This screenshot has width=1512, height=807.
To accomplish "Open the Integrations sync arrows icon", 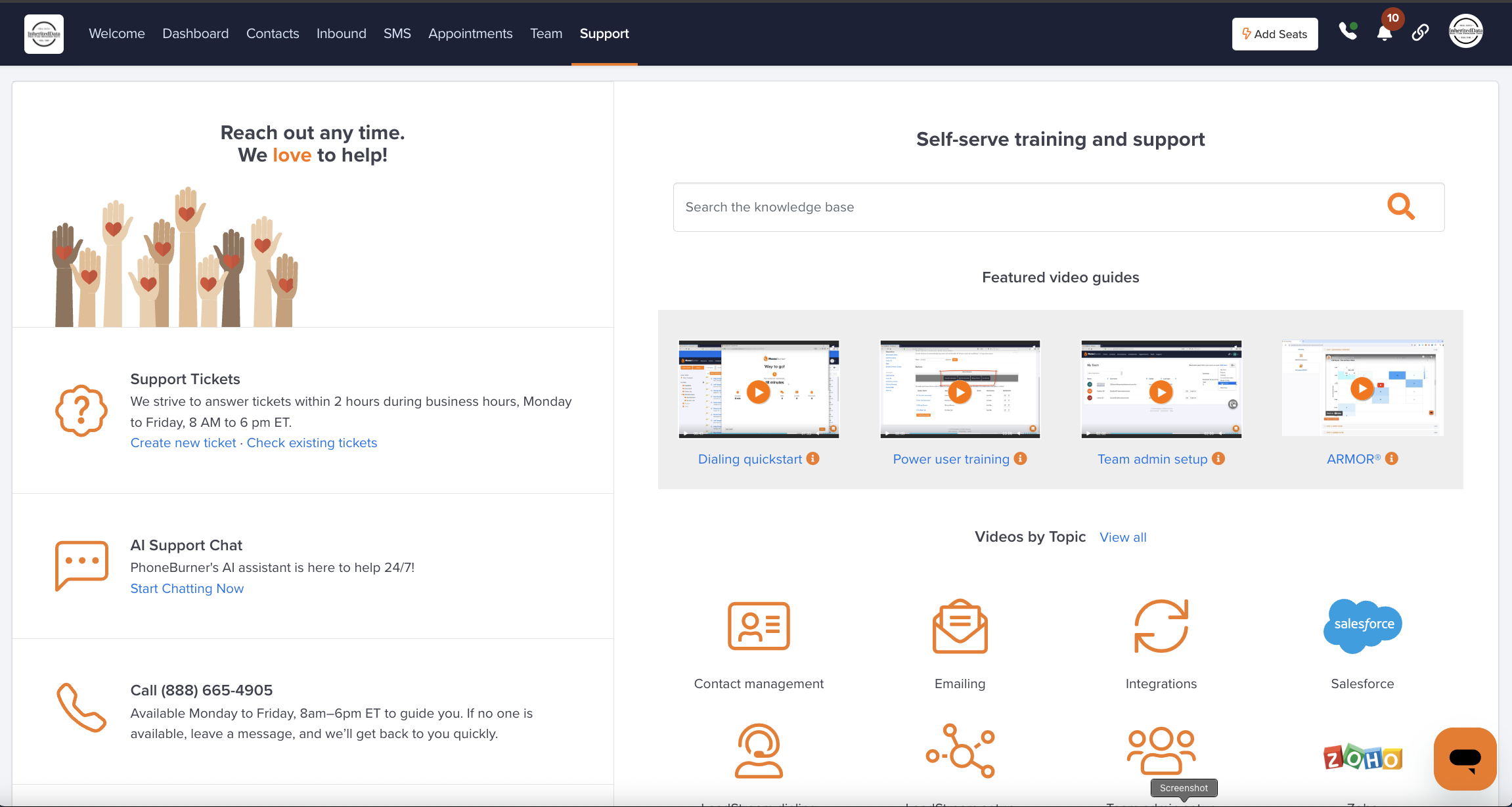I will [x=1161, y=626].
